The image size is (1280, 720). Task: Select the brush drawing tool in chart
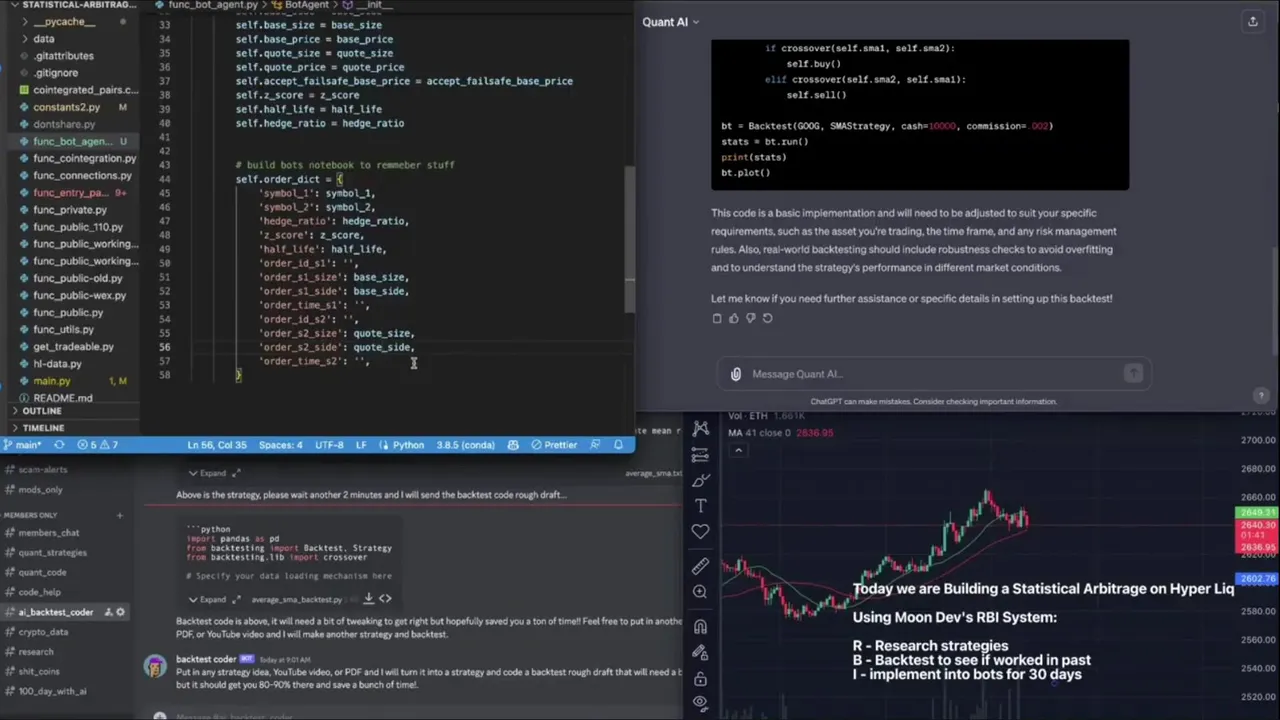tap(701, 480)
